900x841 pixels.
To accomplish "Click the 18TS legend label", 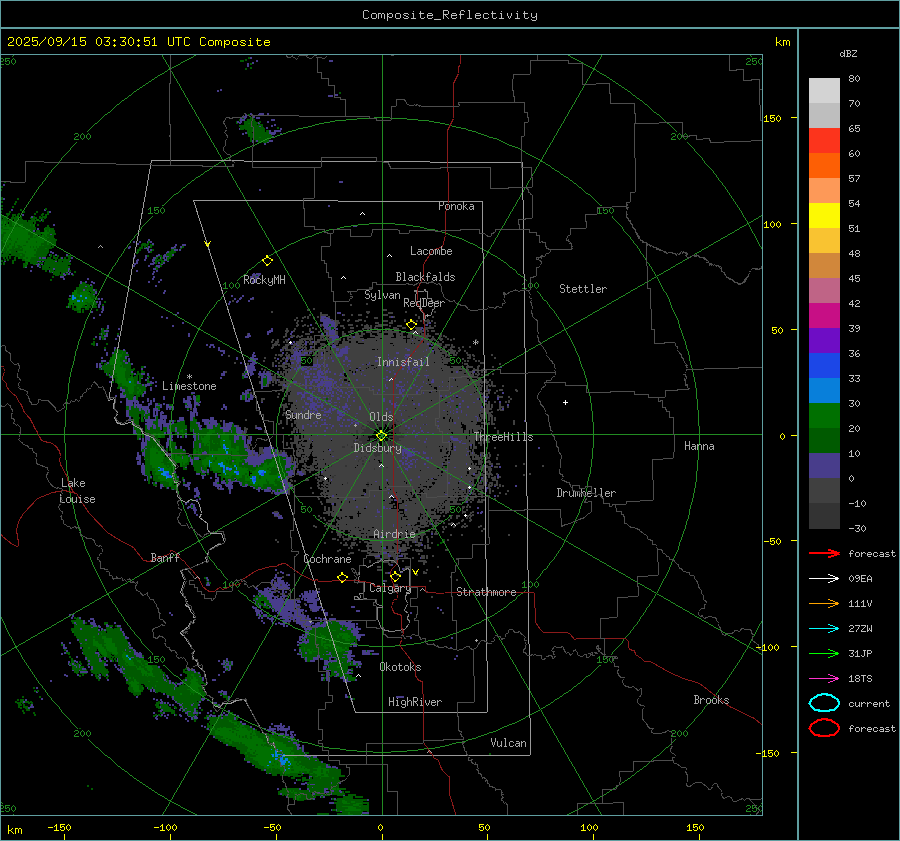I will pos(860,679).
